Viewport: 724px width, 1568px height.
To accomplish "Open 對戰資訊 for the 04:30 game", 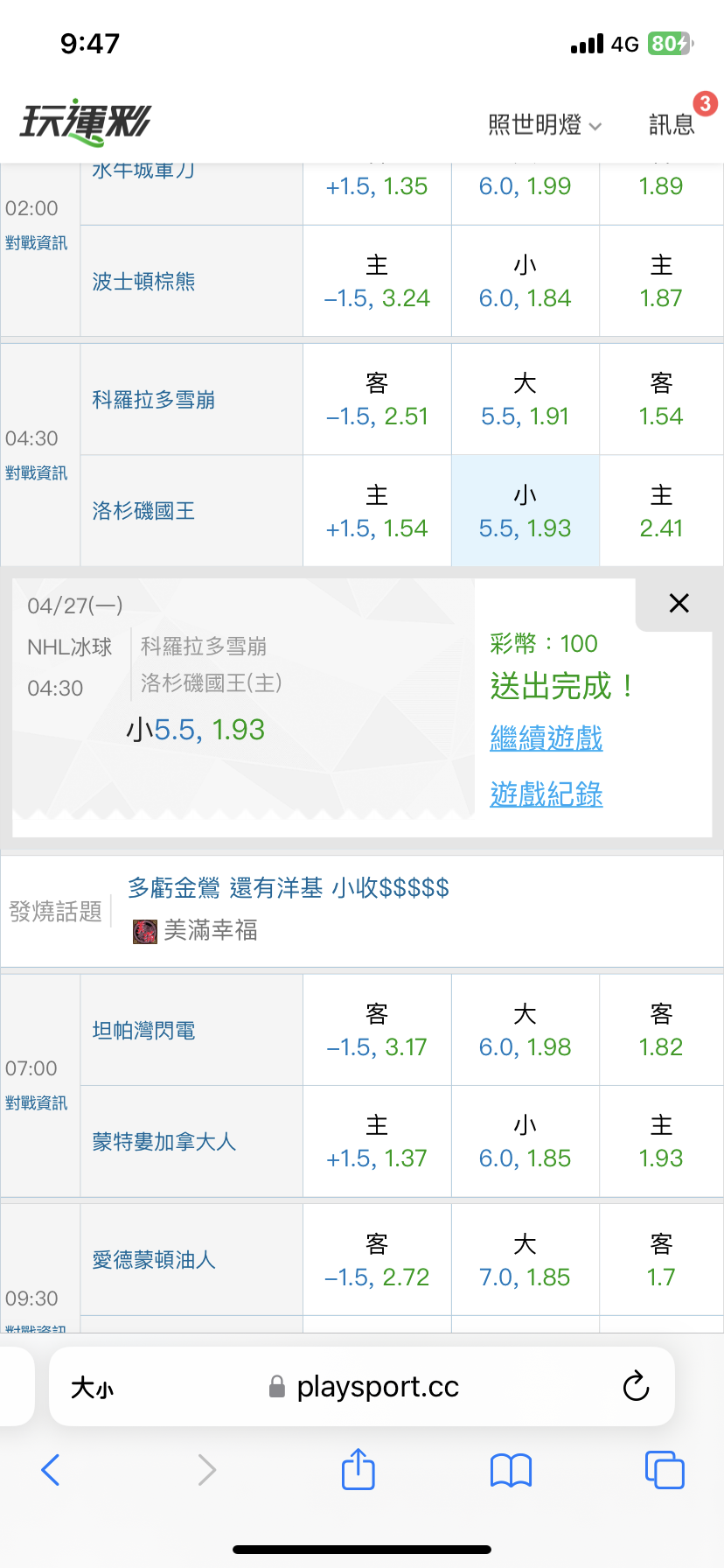I will (36, 473).
